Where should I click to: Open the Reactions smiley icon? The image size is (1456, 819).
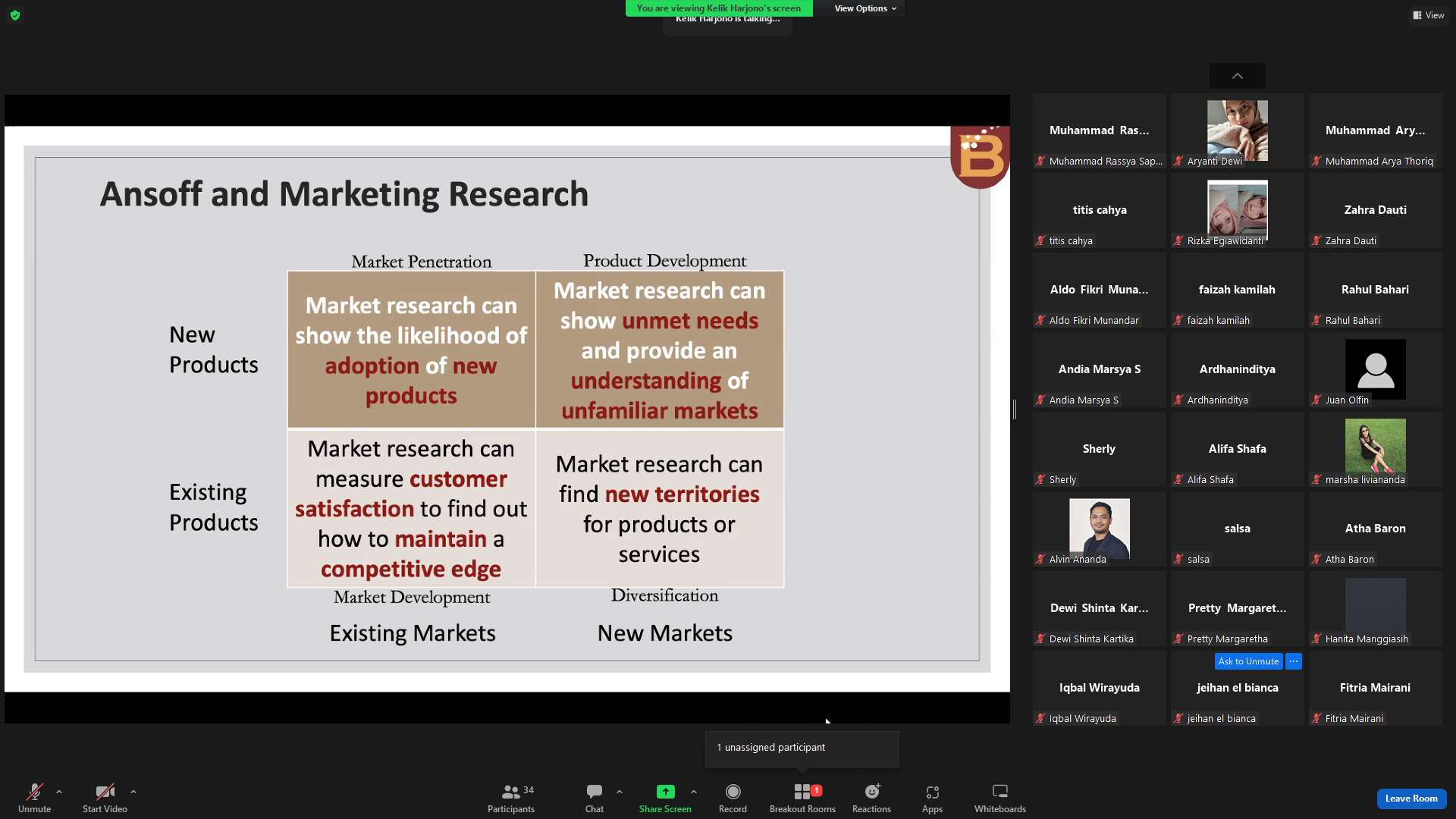[x=872, y=792]
